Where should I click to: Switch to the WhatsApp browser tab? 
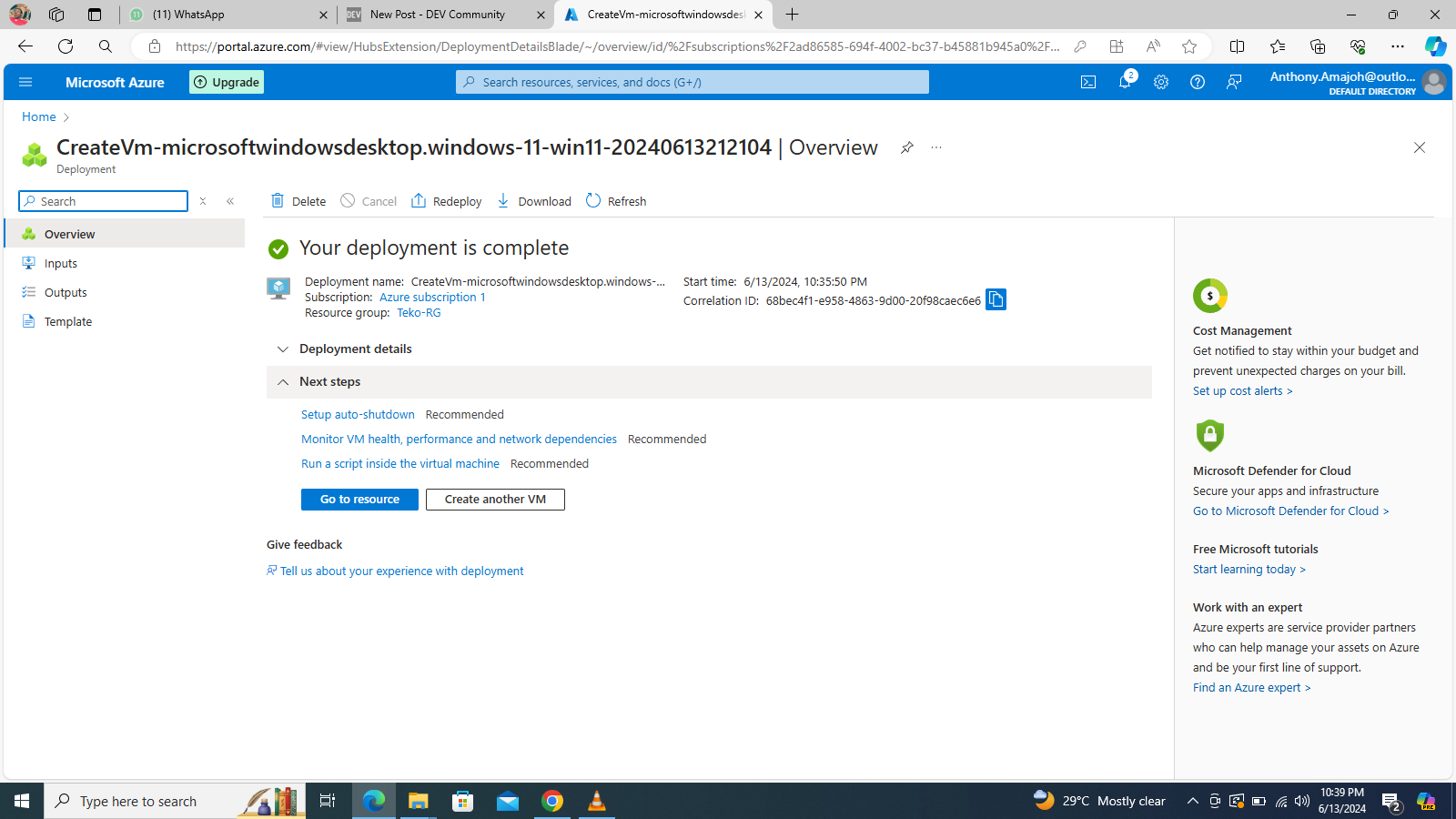[227, 15]
